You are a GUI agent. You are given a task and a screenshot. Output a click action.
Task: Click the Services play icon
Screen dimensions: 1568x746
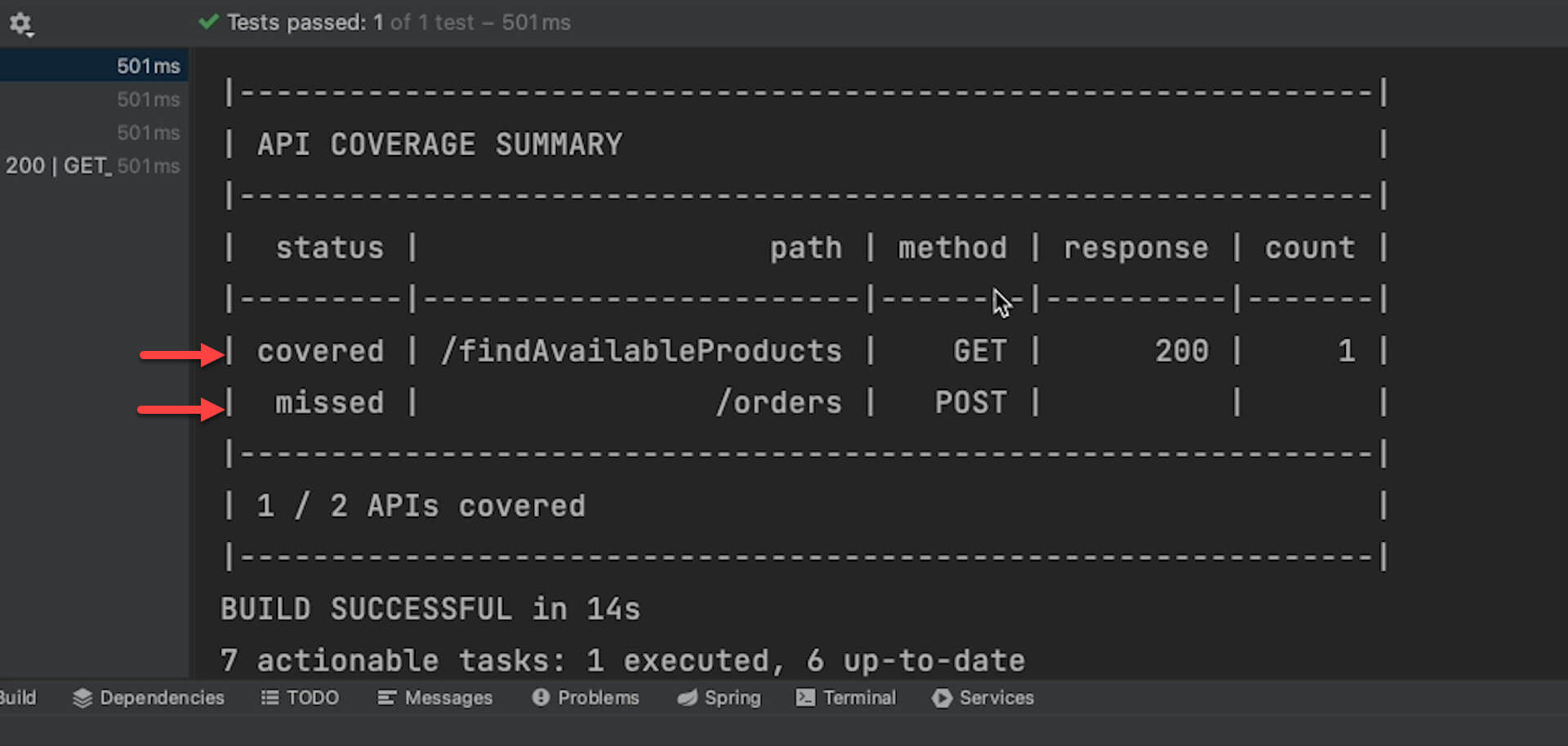click(x=942, y=698)
